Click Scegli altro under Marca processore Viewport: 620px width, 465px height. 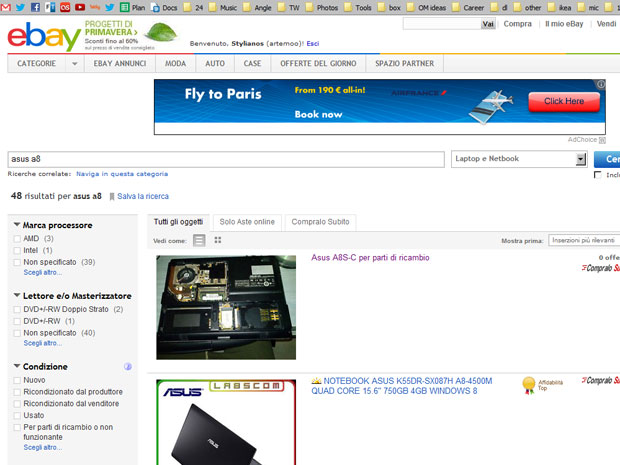click(x=43, y=272)
